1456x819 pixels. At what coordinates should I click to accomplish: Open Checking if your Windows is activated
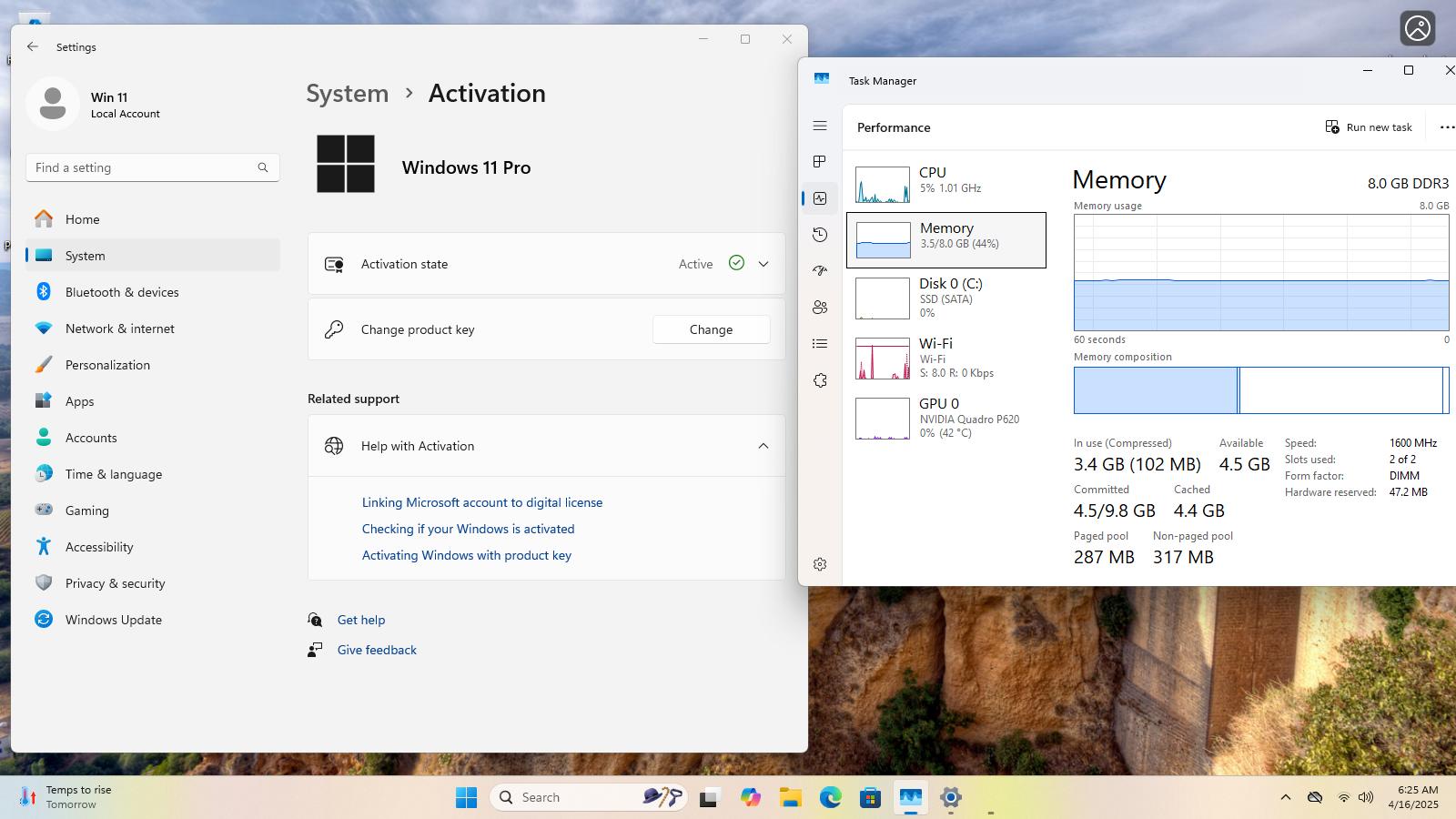click(468, 529)
